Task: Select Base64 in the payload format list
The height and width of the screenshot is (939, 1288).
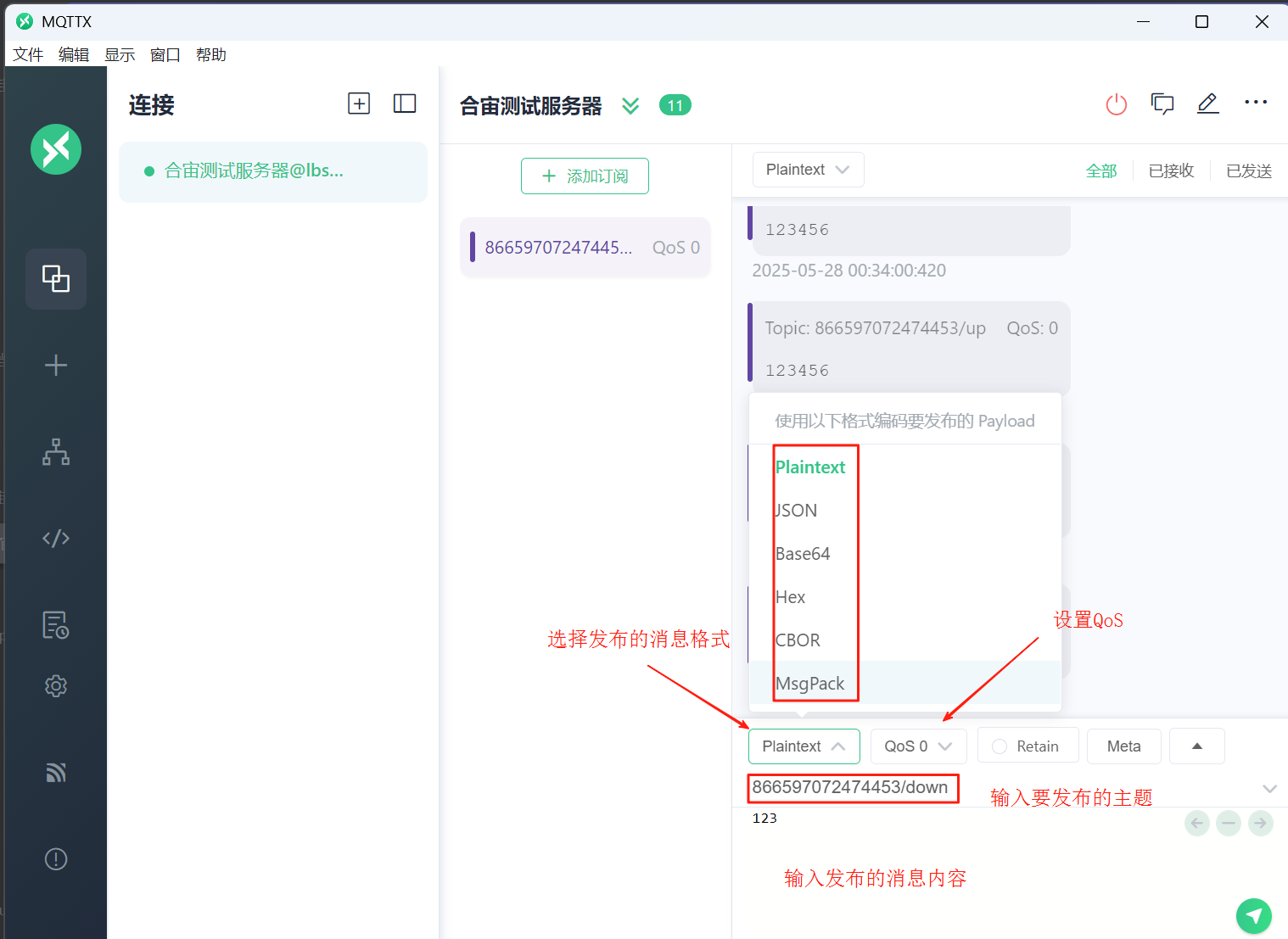Action: pos(904,553)
